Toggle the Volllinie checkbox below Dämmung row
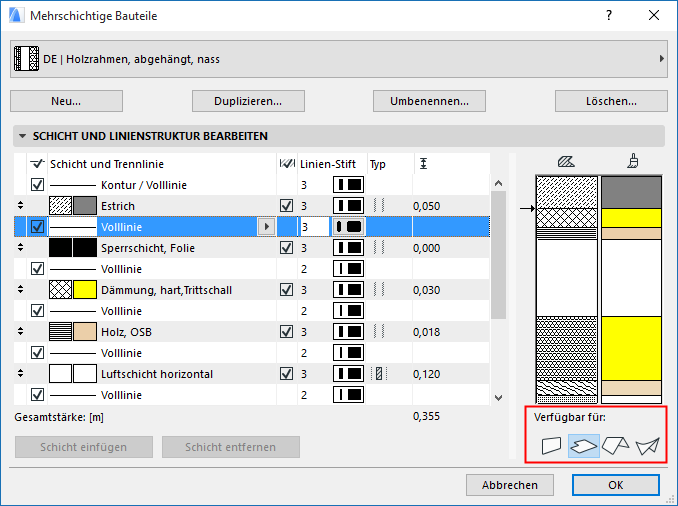Screen dimensions: 678x506 pos(38,311)
